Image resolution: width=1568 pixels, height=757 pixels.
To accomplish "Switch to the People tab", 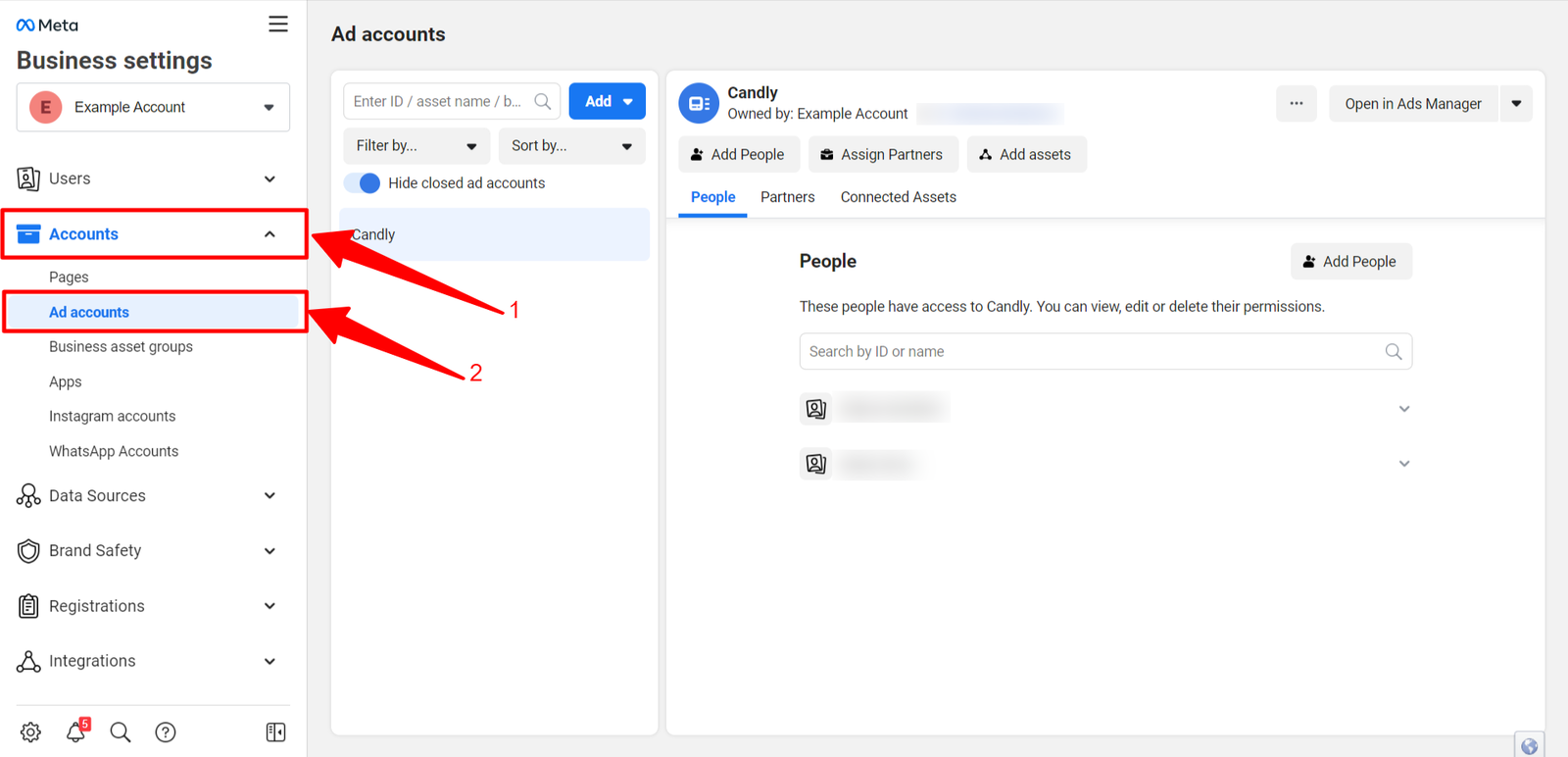I will (712, 197).
